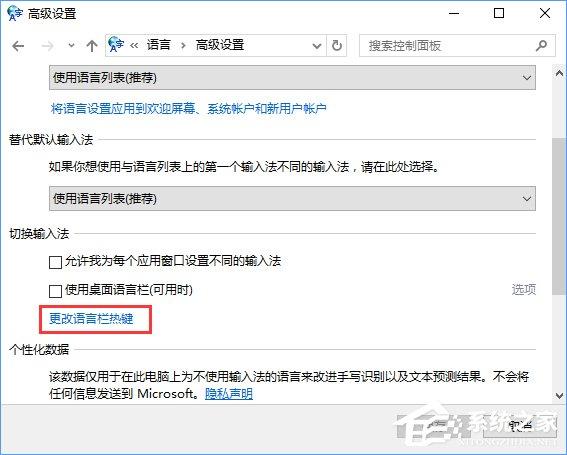Viewport: 567px width, 455px height.
Task: Open recent locations dropdown chevron
Action: [72, 46]
